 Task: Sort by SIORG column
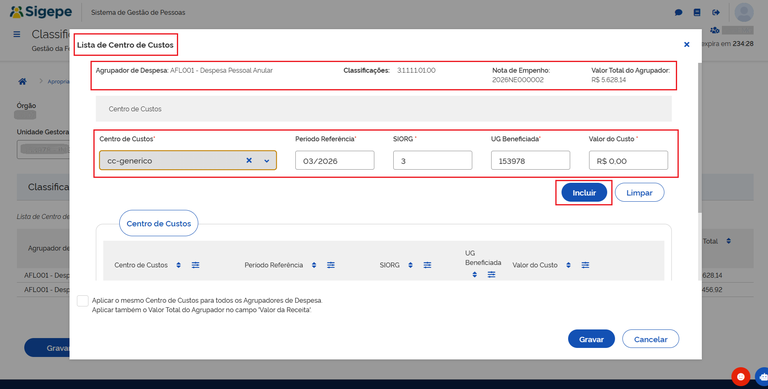(410, 265)
